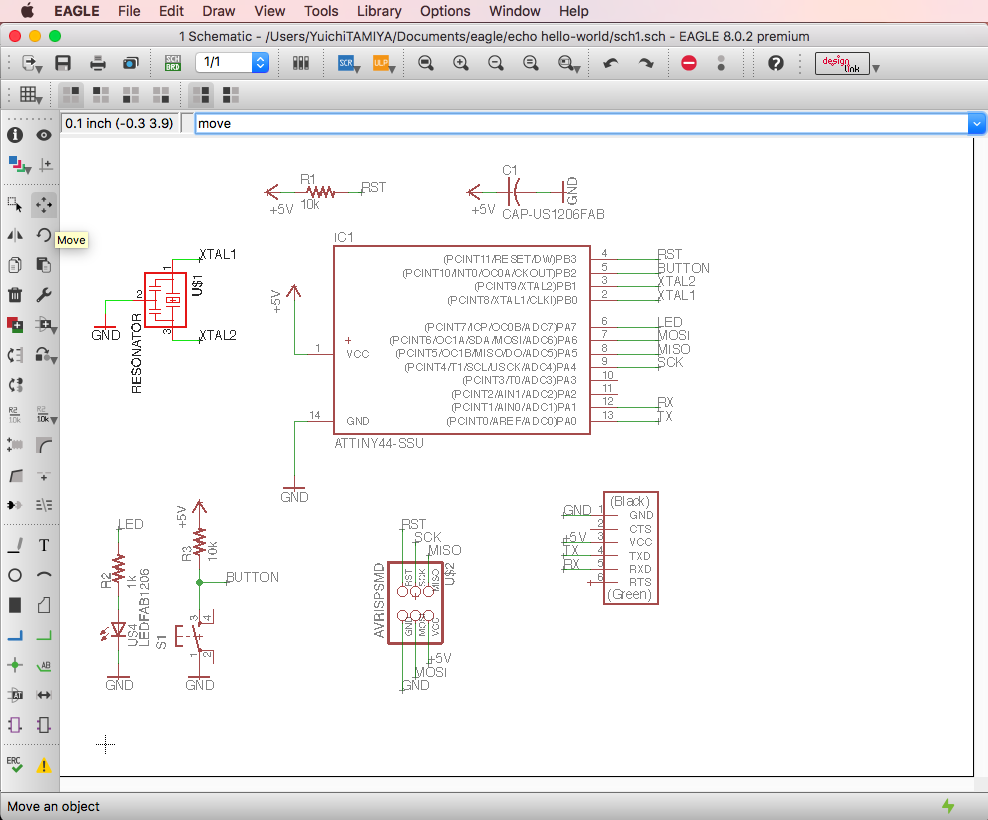Open the Library menu

pos(379,11)
